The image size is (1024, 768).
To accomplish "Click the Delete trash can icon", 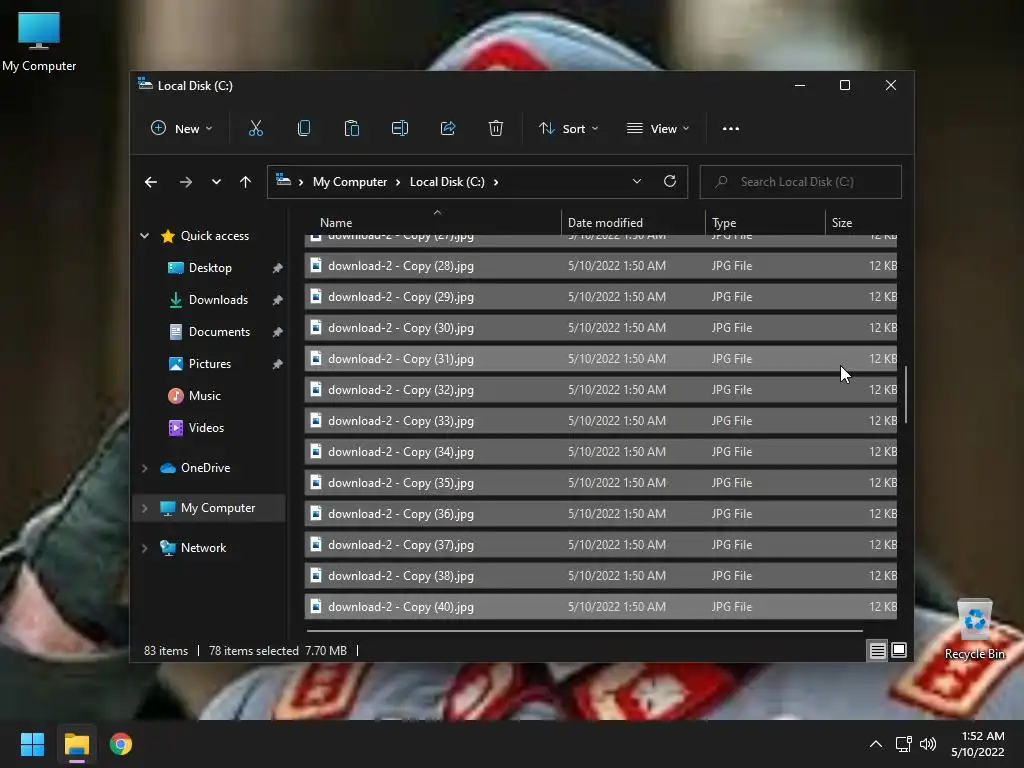I will click(x=496, y=129).
